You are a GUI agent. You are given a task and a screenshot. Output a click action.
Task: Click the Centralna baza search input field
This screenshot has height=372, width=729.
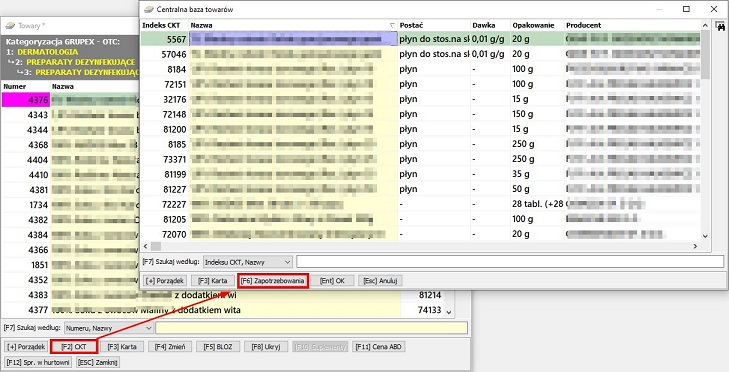[x=510, y=262]
